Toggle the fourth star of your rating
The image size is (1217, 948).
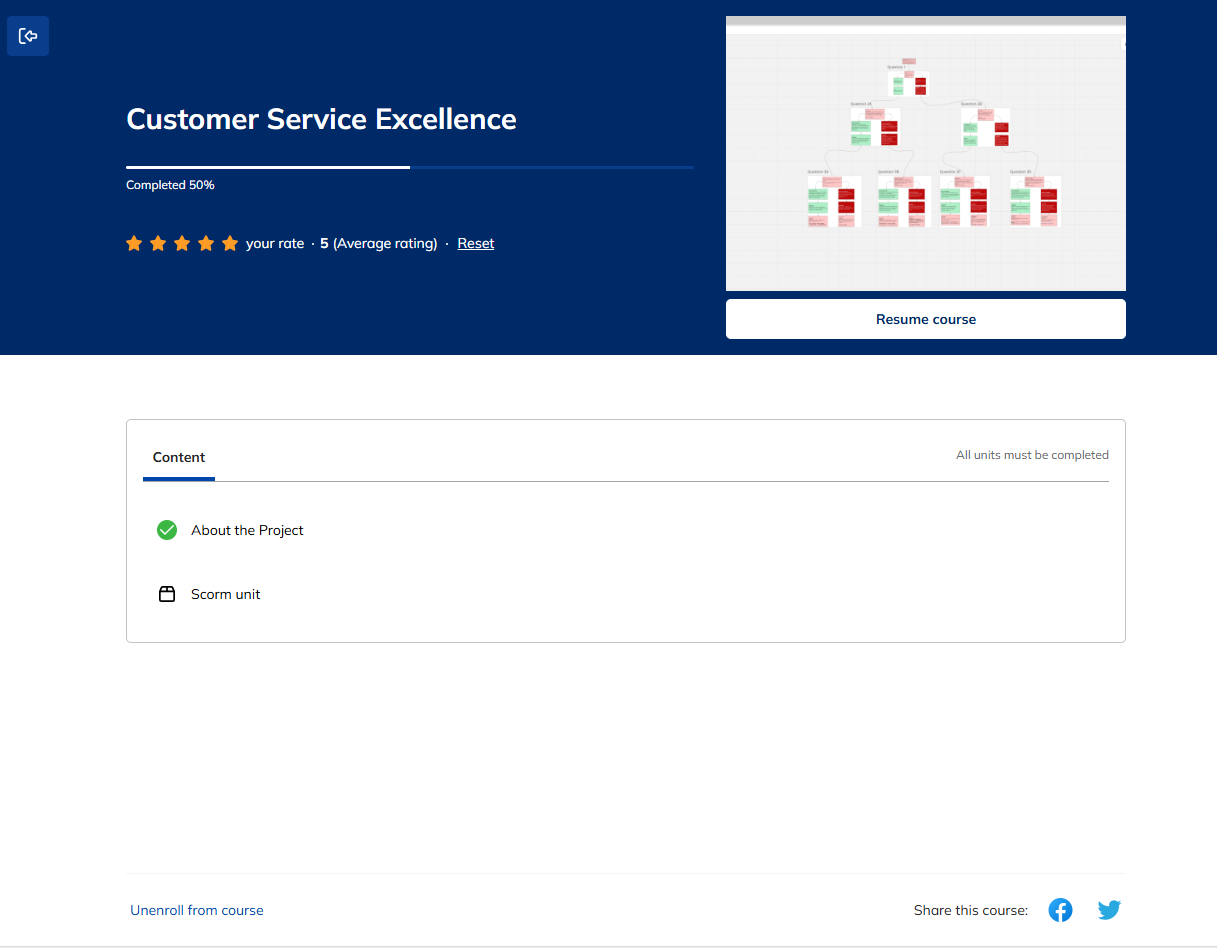206,242
